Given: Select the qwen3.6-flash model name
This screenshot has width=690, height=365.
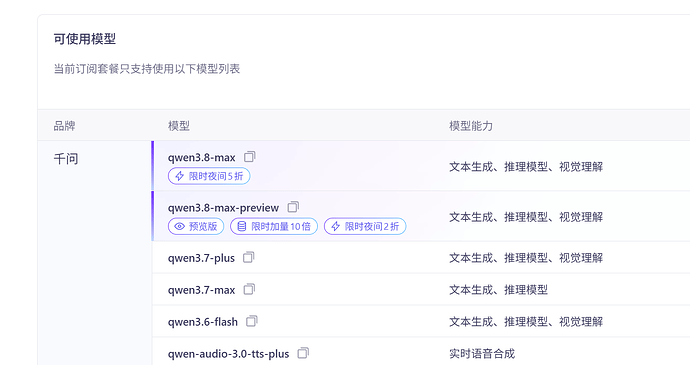Looking at the screenshot, I should [x=202, y=322].
